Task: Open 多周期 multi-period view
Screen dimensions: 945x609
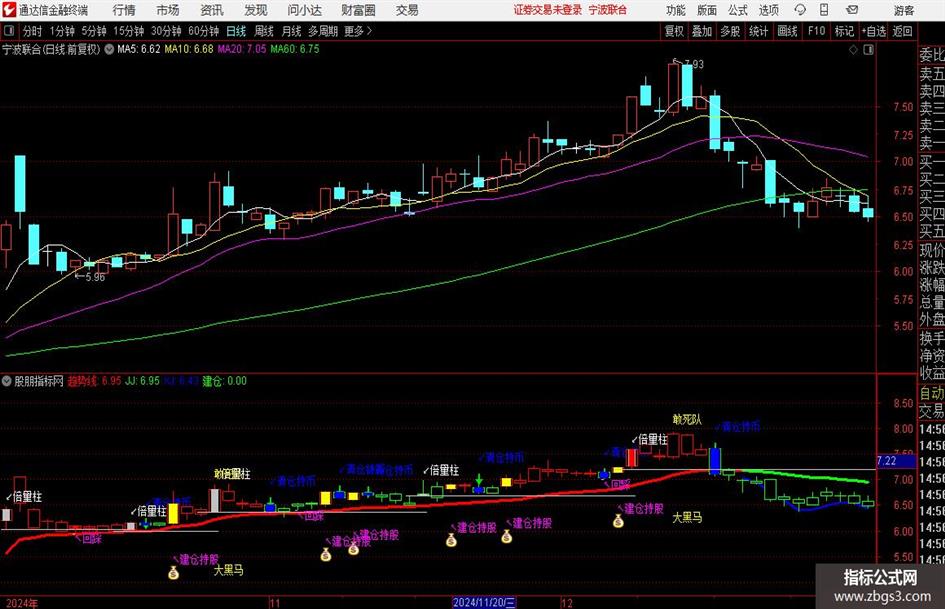Action: [x=323, y=31]
